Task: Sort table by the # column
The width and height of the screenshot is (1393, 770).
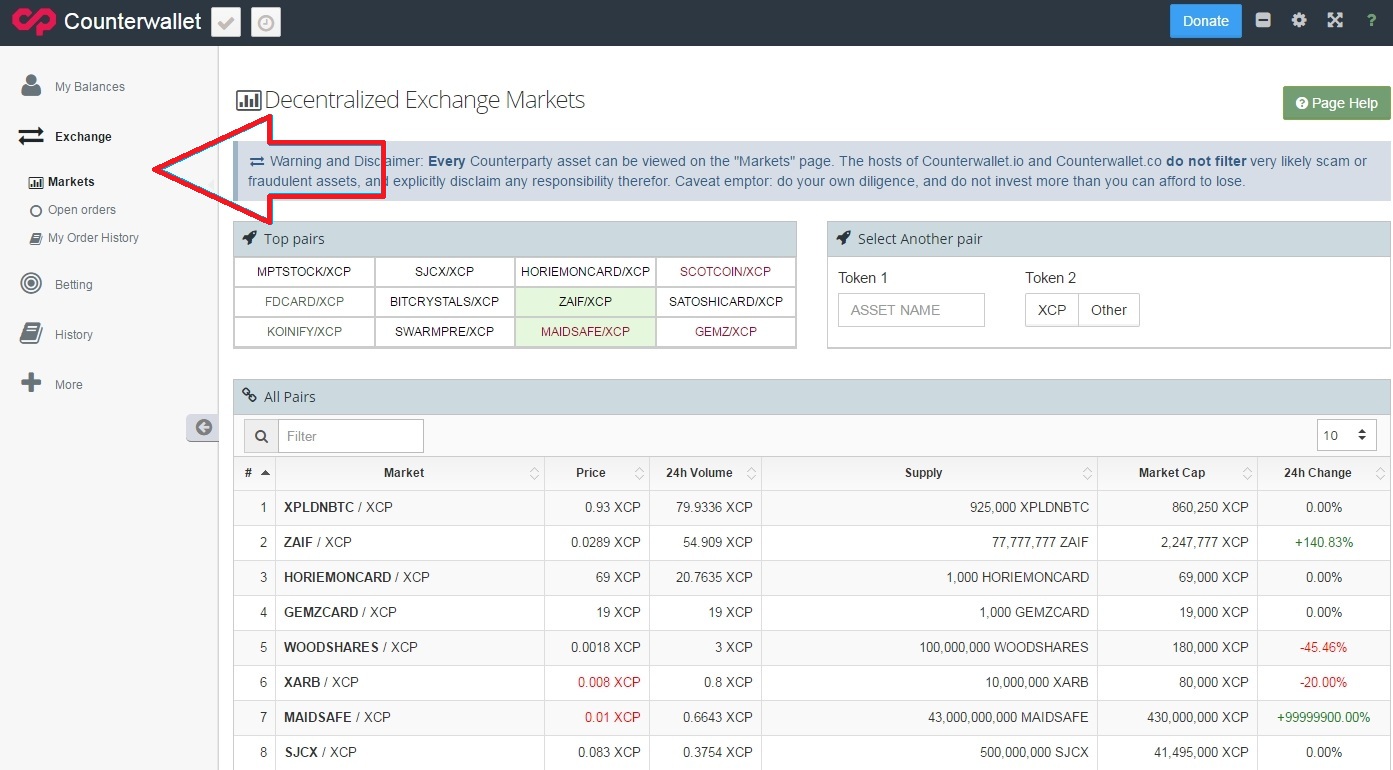Action: coord(255,473)
